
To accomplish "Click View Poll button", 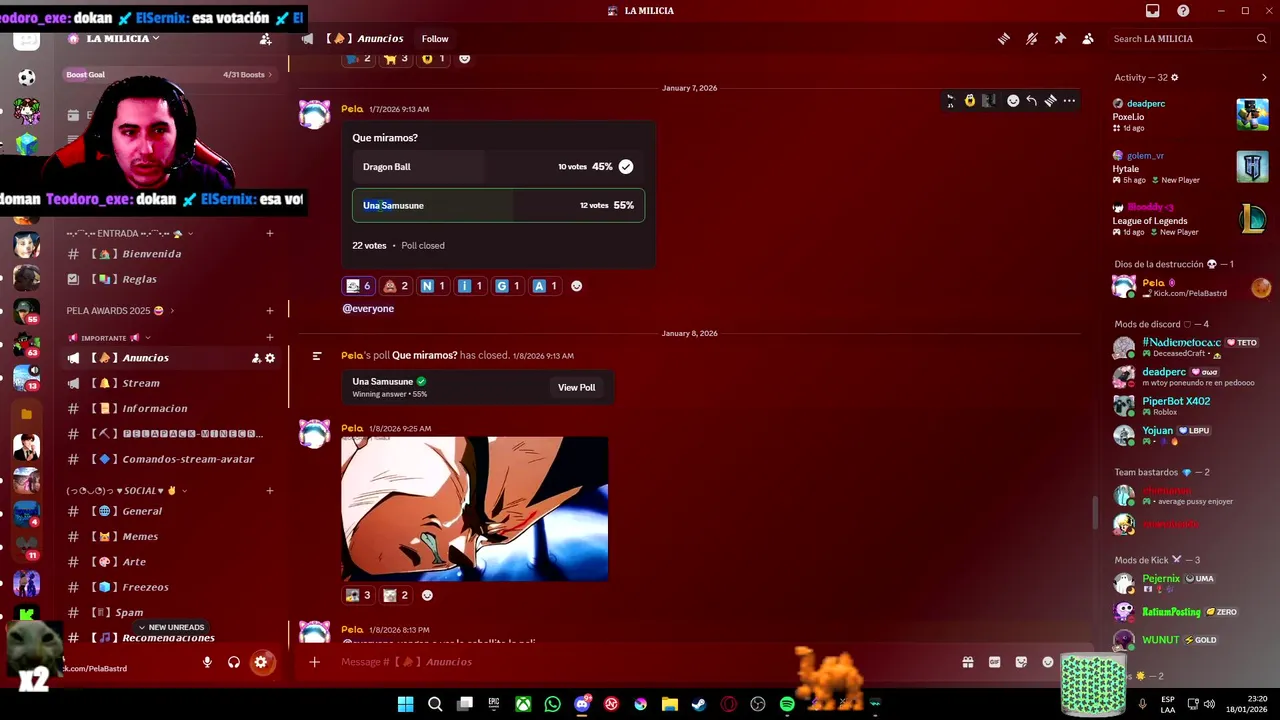I will [576, 388].
